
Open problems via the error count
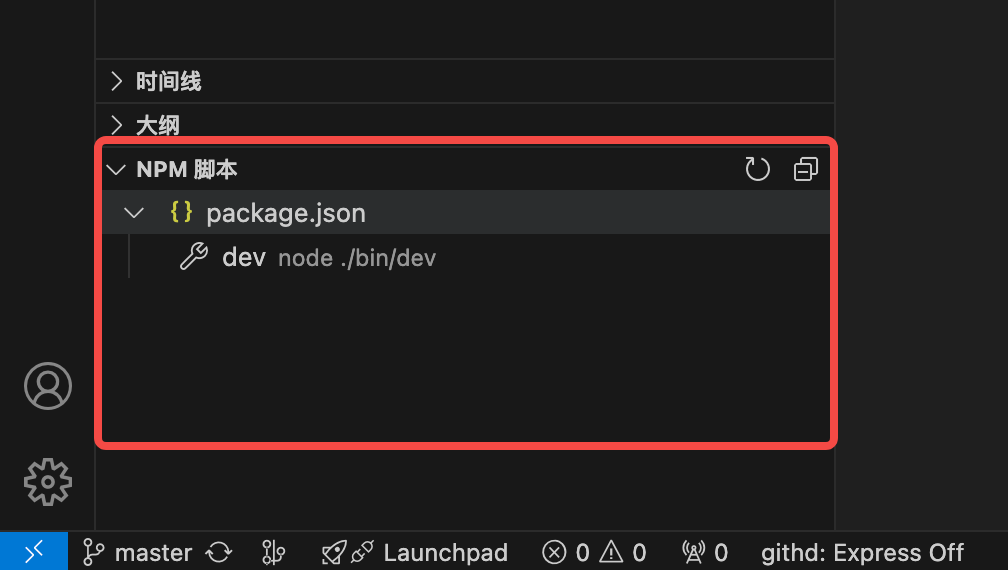(x=565, y=552)
